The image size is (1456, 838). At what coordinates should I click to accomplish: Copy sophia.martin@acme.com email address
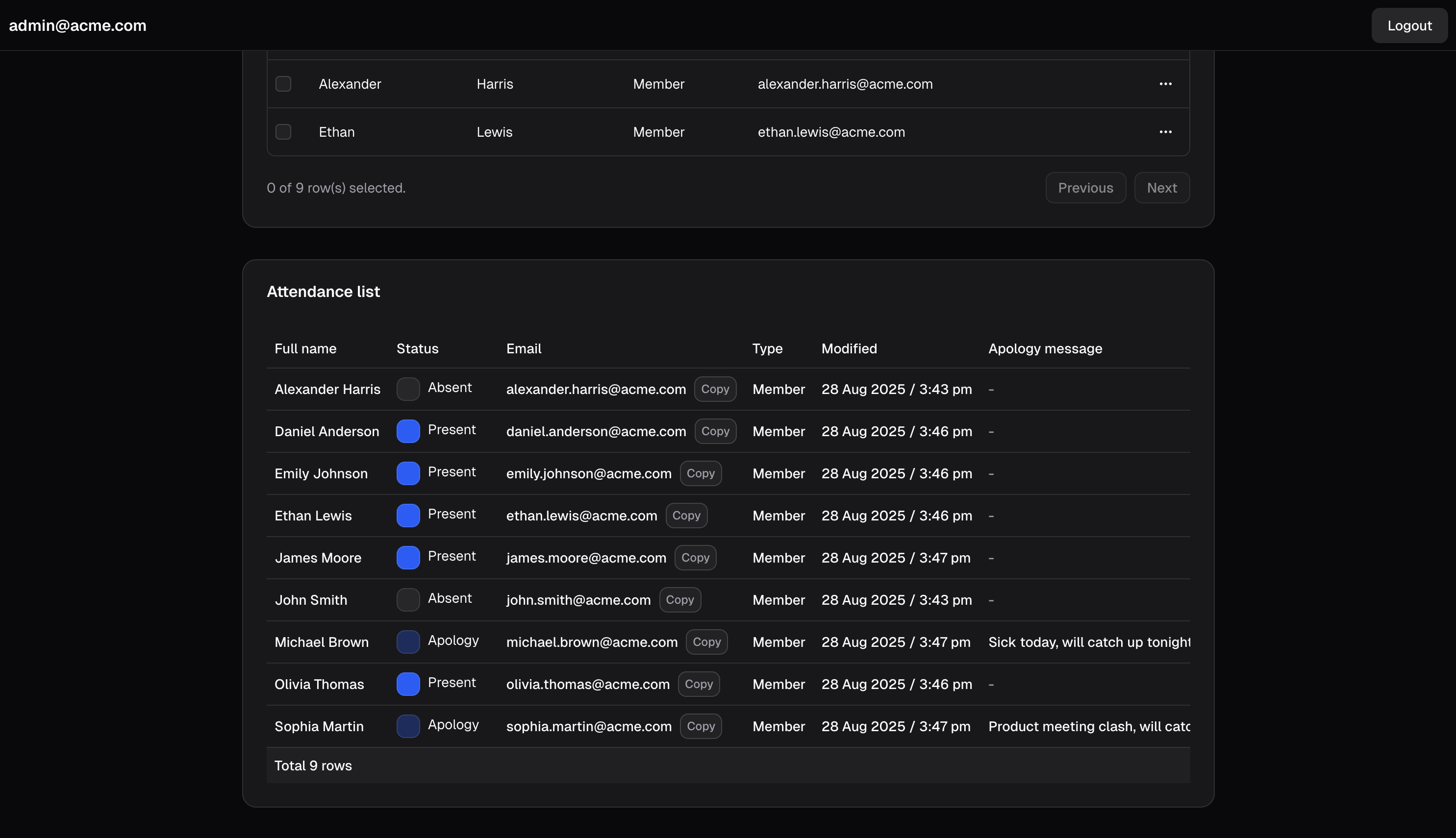[701, 726]
